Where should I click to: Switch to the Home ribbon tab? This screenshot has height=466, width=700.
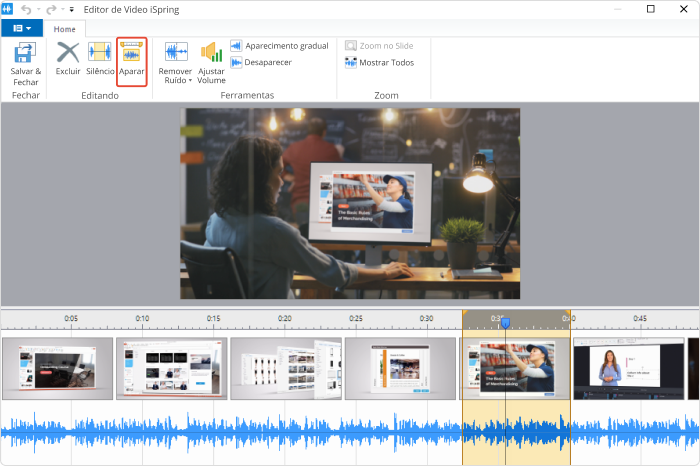coord(65,29)
